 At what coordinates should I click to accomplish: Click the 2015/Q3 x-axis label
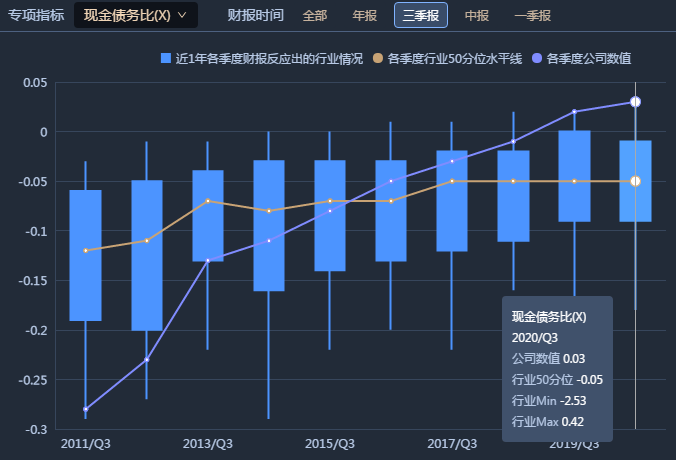[x=330, y=442]
